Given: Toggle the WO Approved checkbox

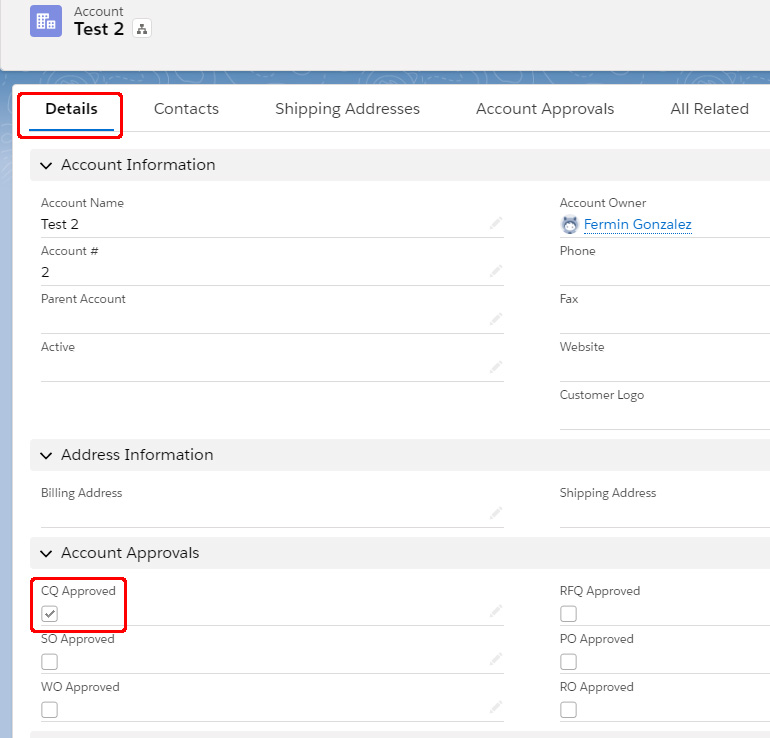Looking at the screenshot, I should tap(50, 710).
